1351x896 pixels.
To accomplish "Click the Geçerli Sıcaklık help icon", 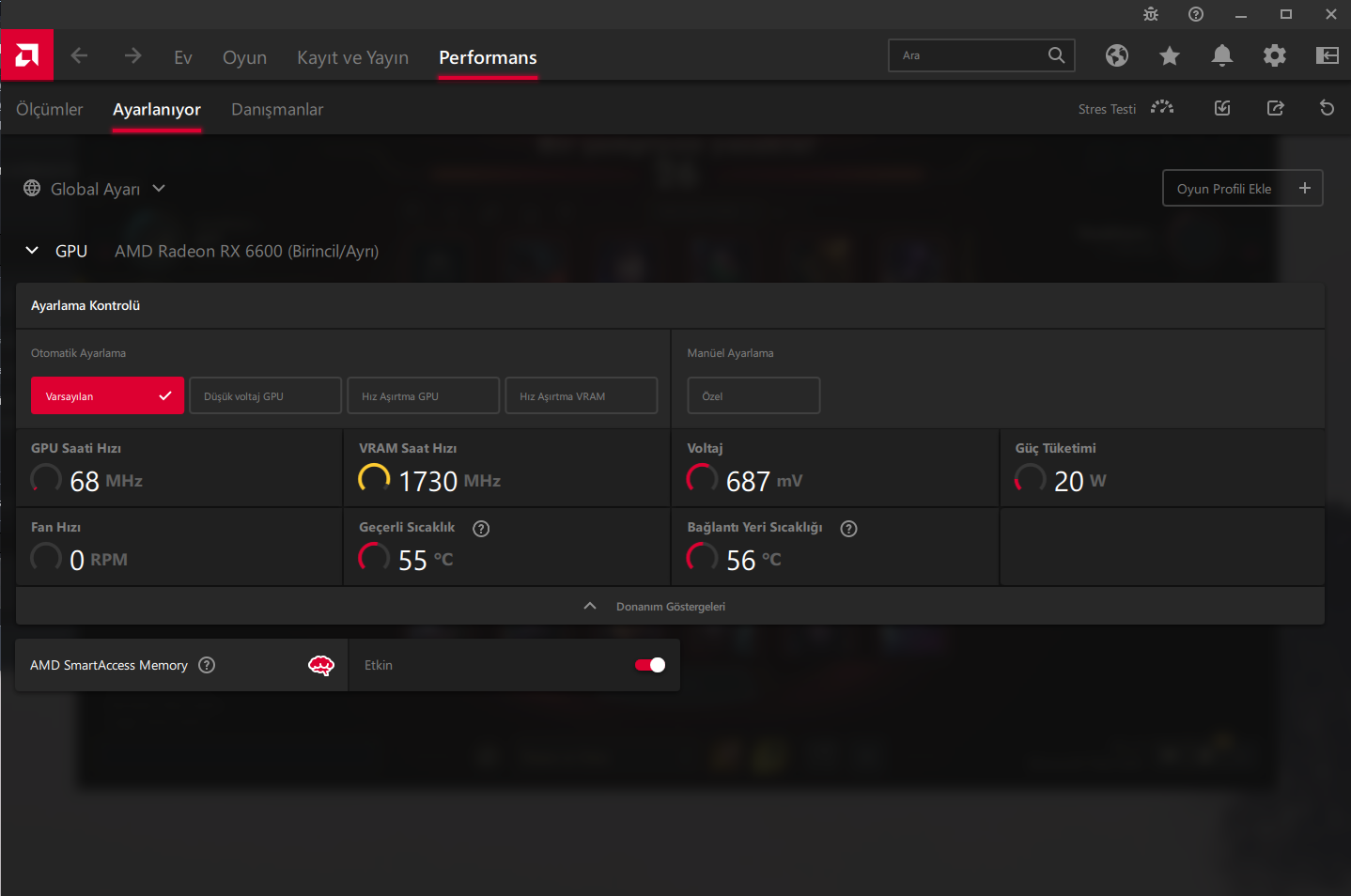I will 481,529.
